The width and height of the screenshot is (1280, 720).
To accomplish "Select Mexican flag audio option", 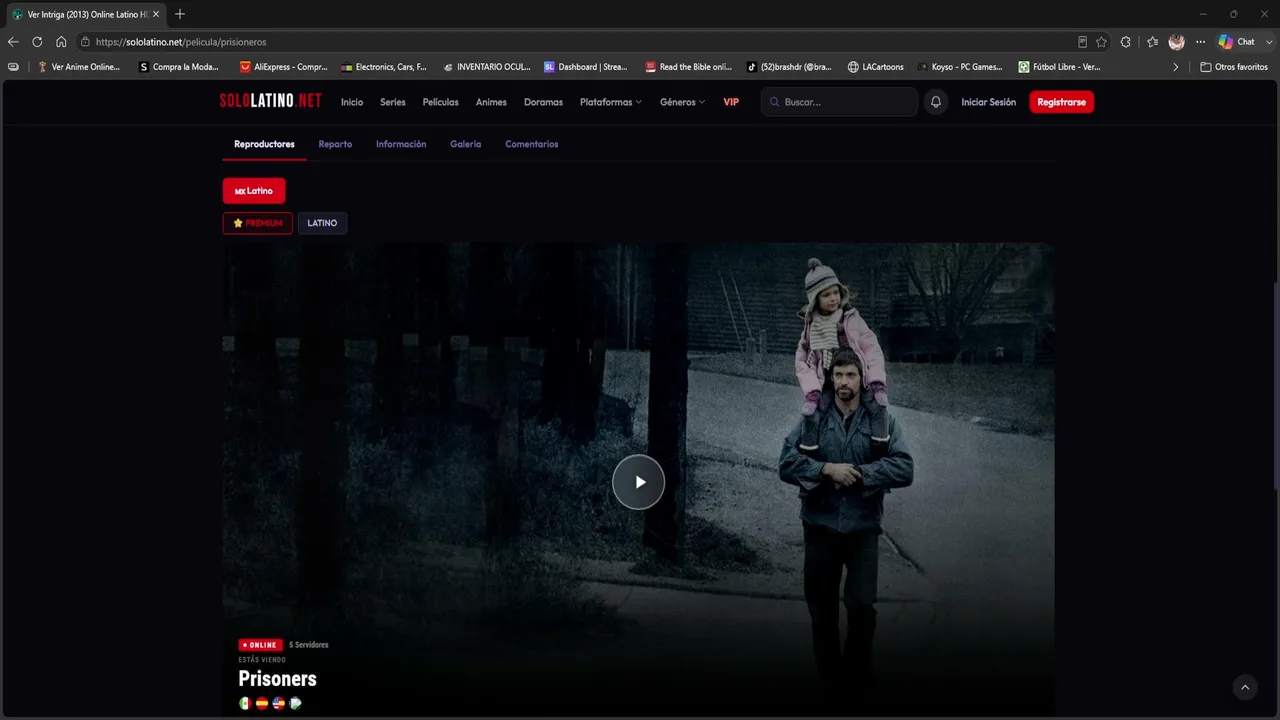I will (x=245, y=703).
